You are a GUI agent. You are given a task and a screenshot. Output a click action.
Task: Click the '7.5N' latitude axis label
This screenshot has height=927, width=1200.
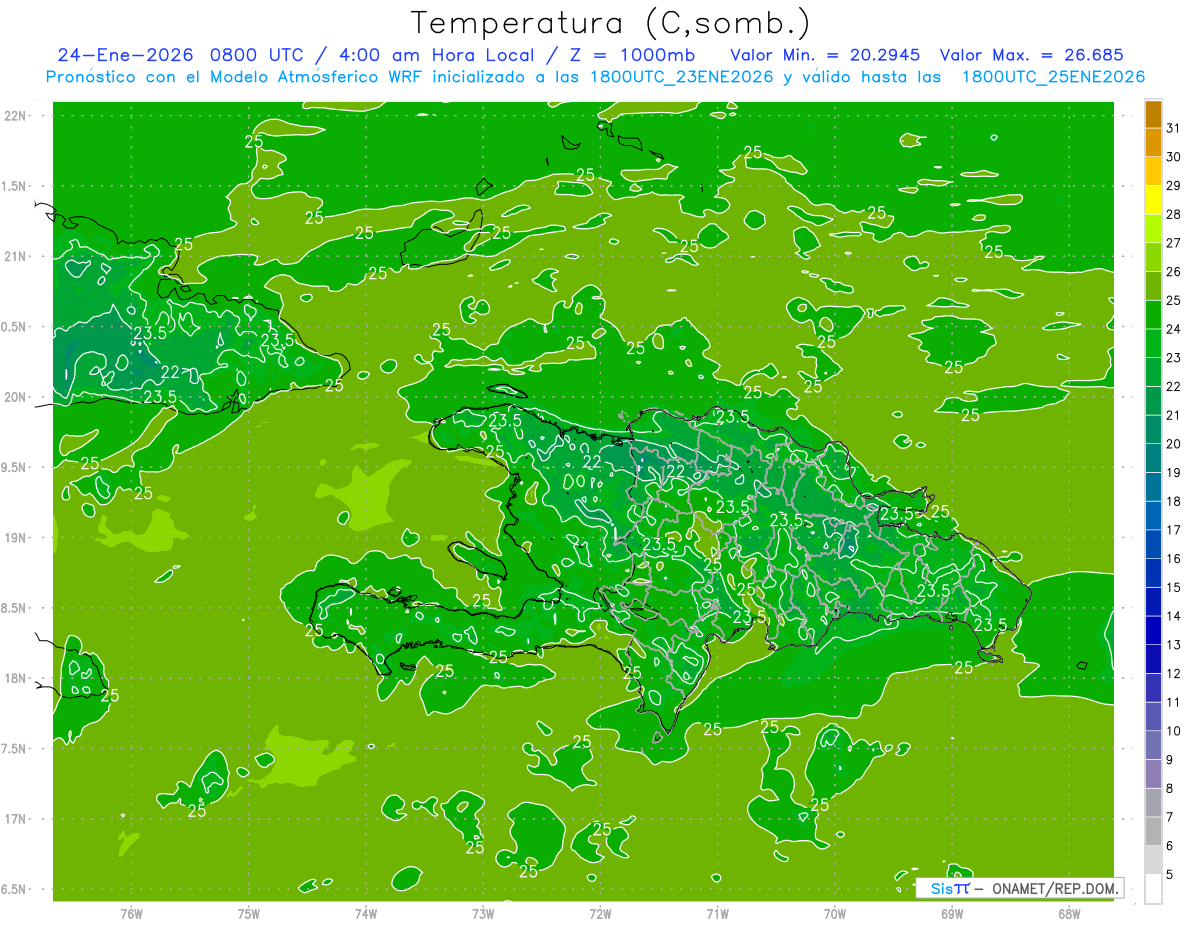pos(15,748)
